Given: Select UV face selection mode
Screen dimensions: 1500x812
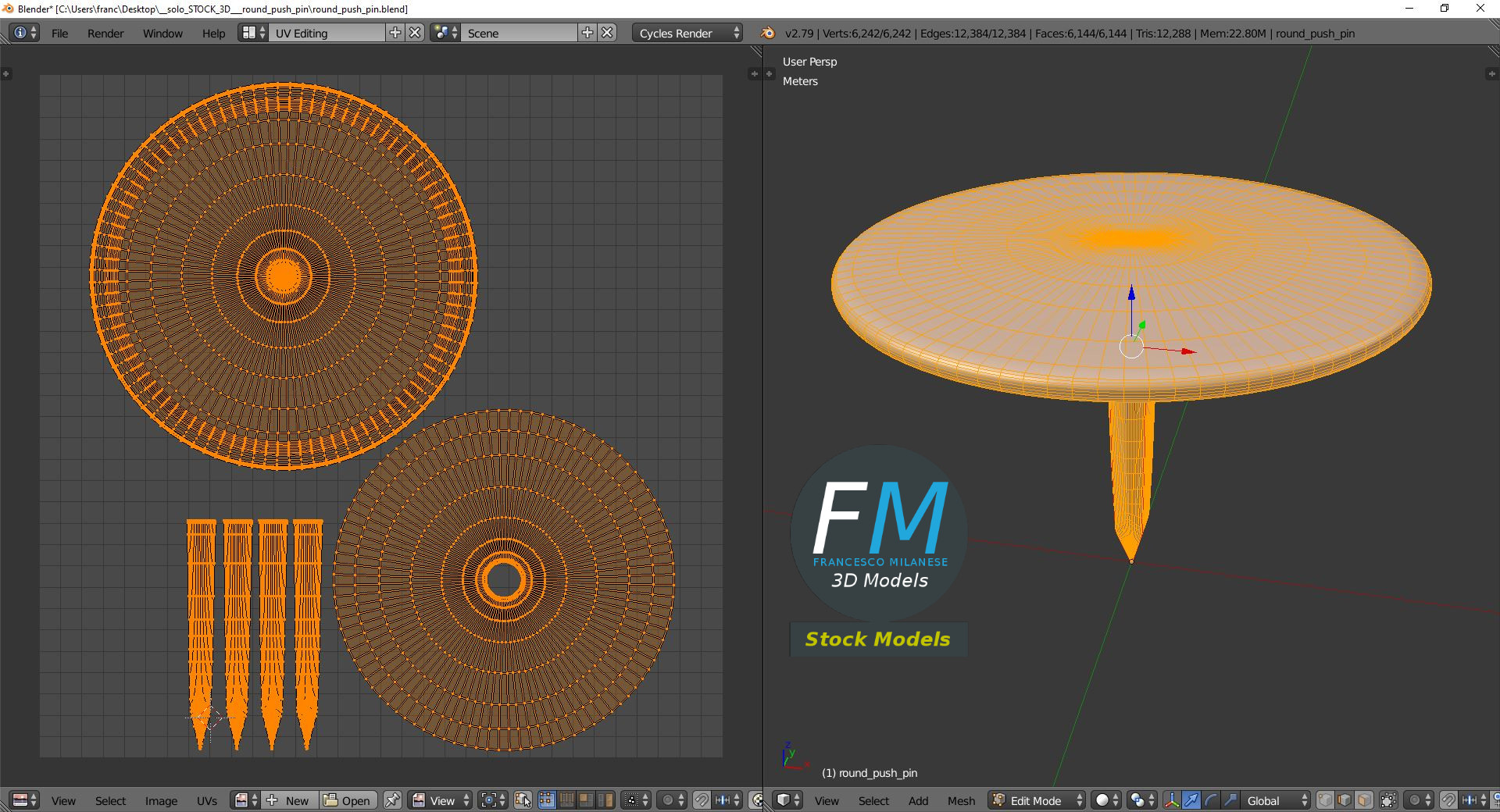Looking at the screenshot, I should (x=586, y=800).
